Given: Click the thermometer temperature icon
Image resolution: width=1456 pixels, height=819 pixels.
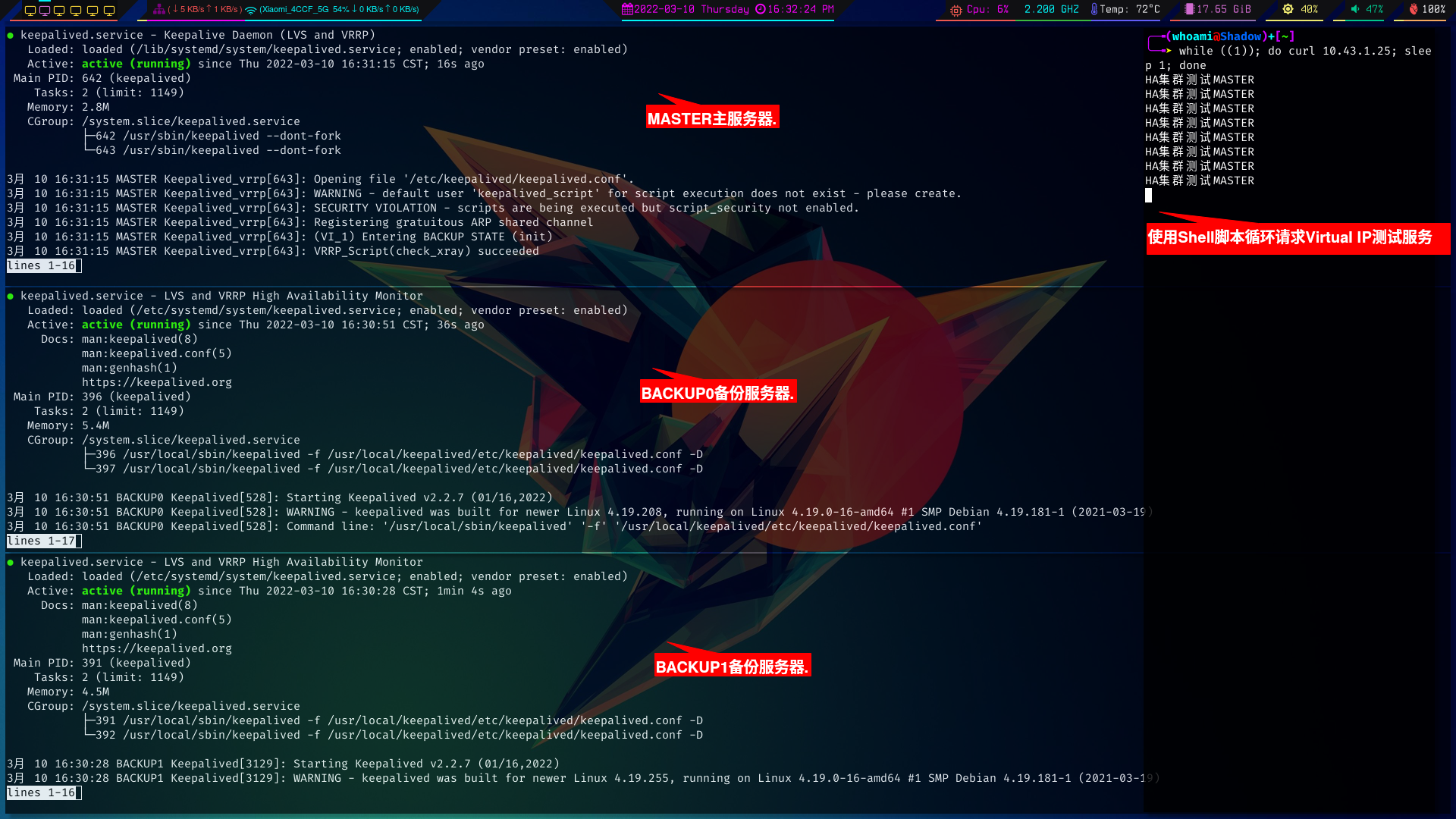Looking at the screenshot, I should (x=1094, y=9).
